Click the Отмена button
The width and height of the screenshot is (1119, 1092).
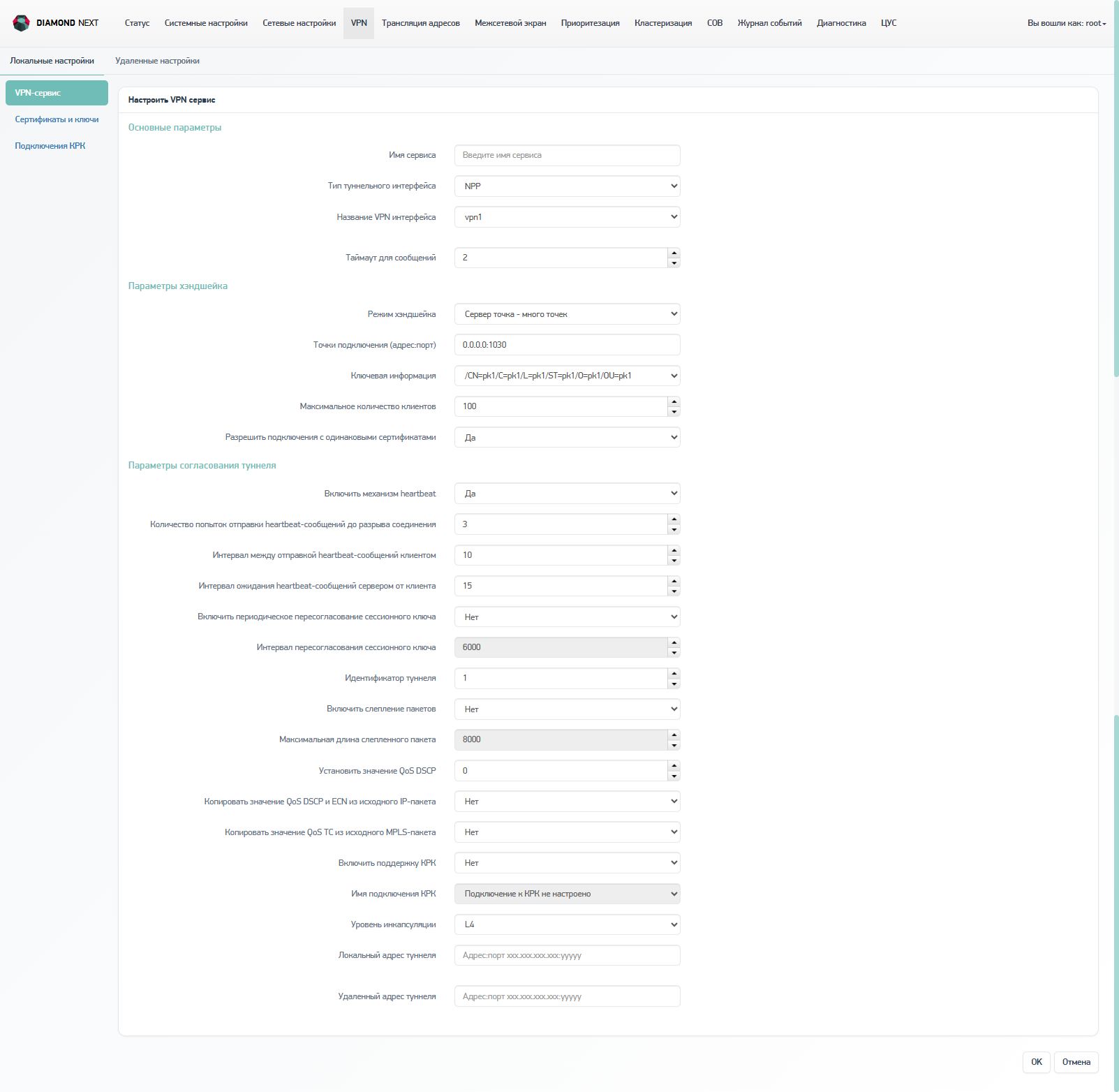tap(1076, 1062)
